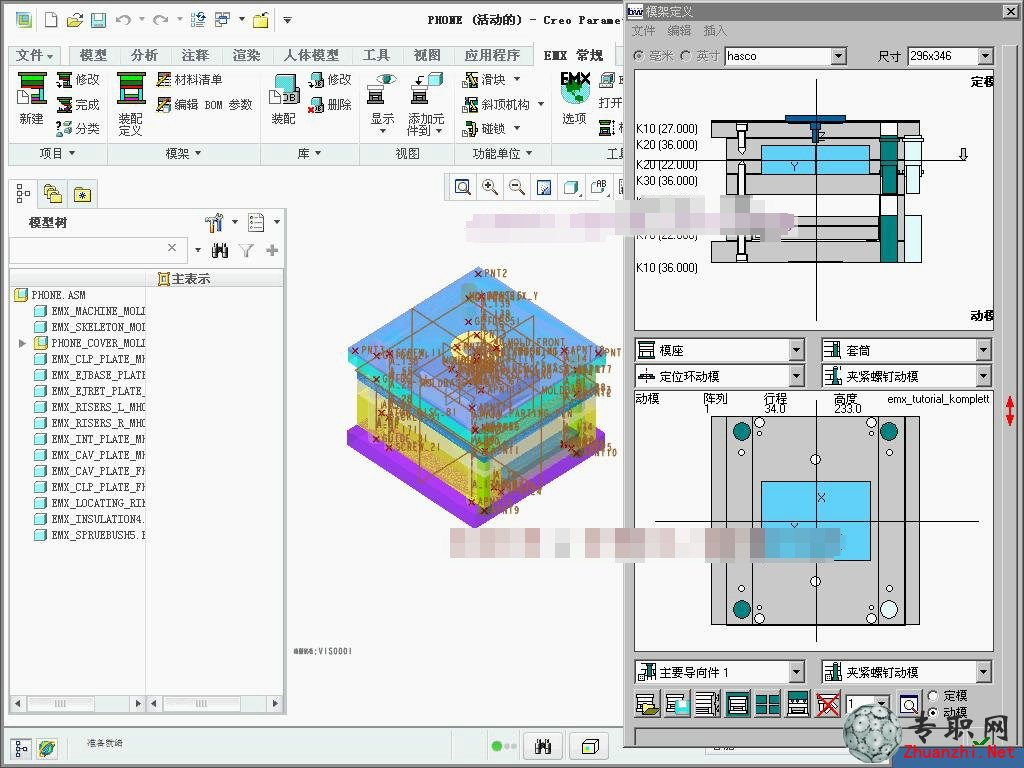Open 编辑 menu in 模架定义 dialog
Screen dimensions: 1024x768
[679, 31]
